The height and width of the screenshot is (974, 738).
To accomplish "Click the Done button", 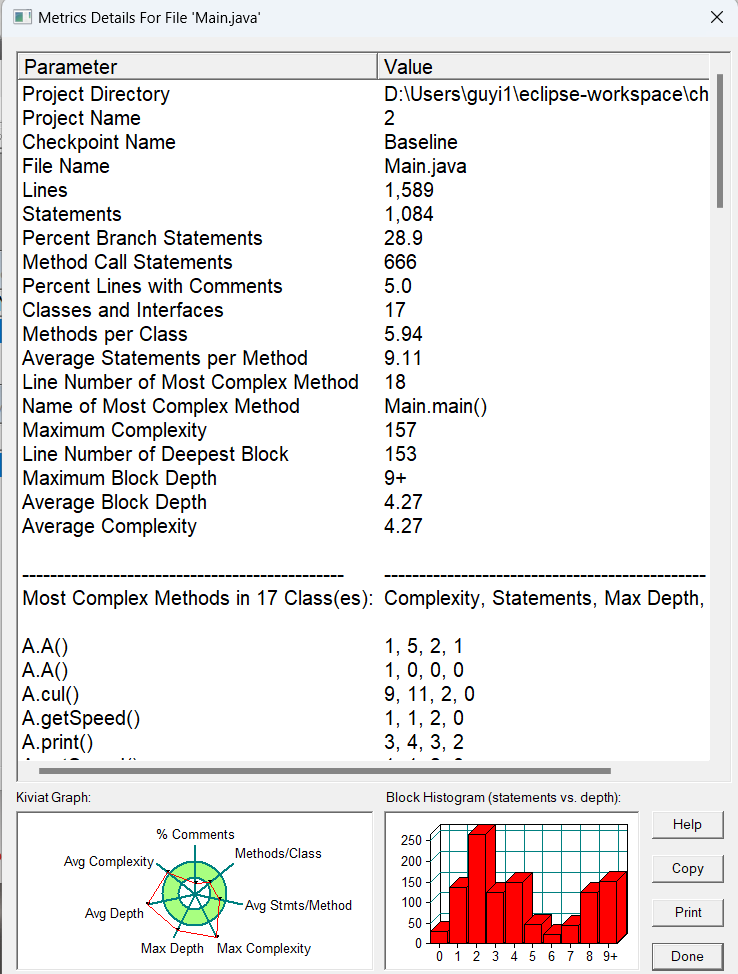I will (x=687, y=956).
